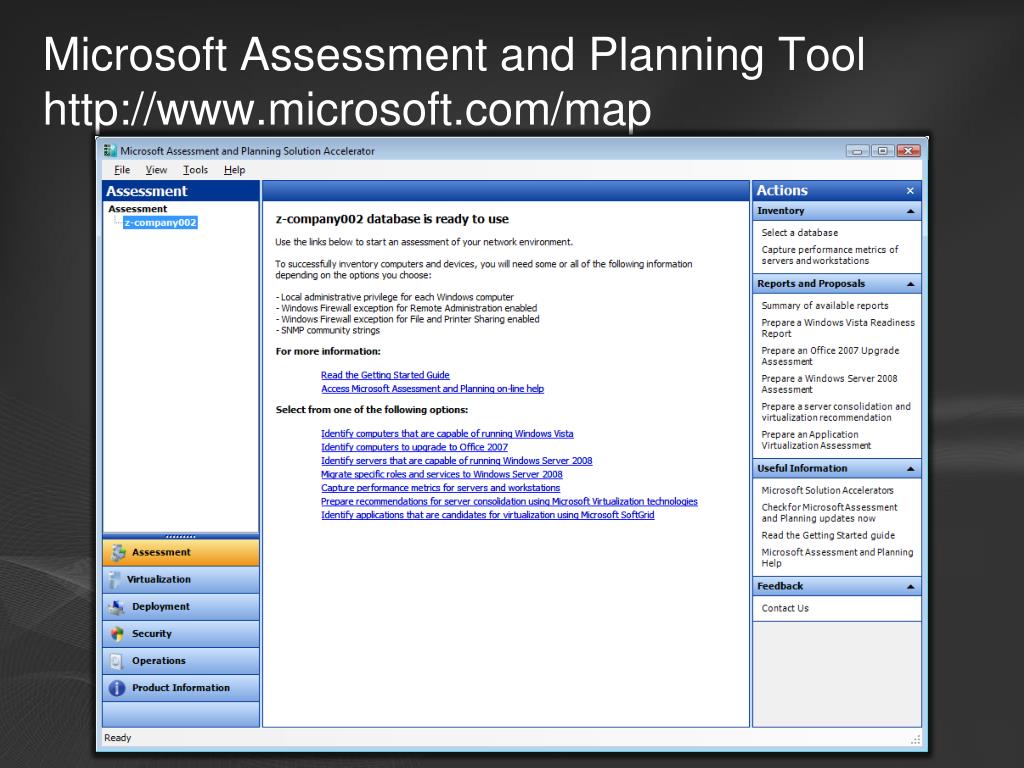The height and width of the screenshot is (768, 1024).
Task: Click the navigation pane splitter grip dots
Action: [181, 537]
